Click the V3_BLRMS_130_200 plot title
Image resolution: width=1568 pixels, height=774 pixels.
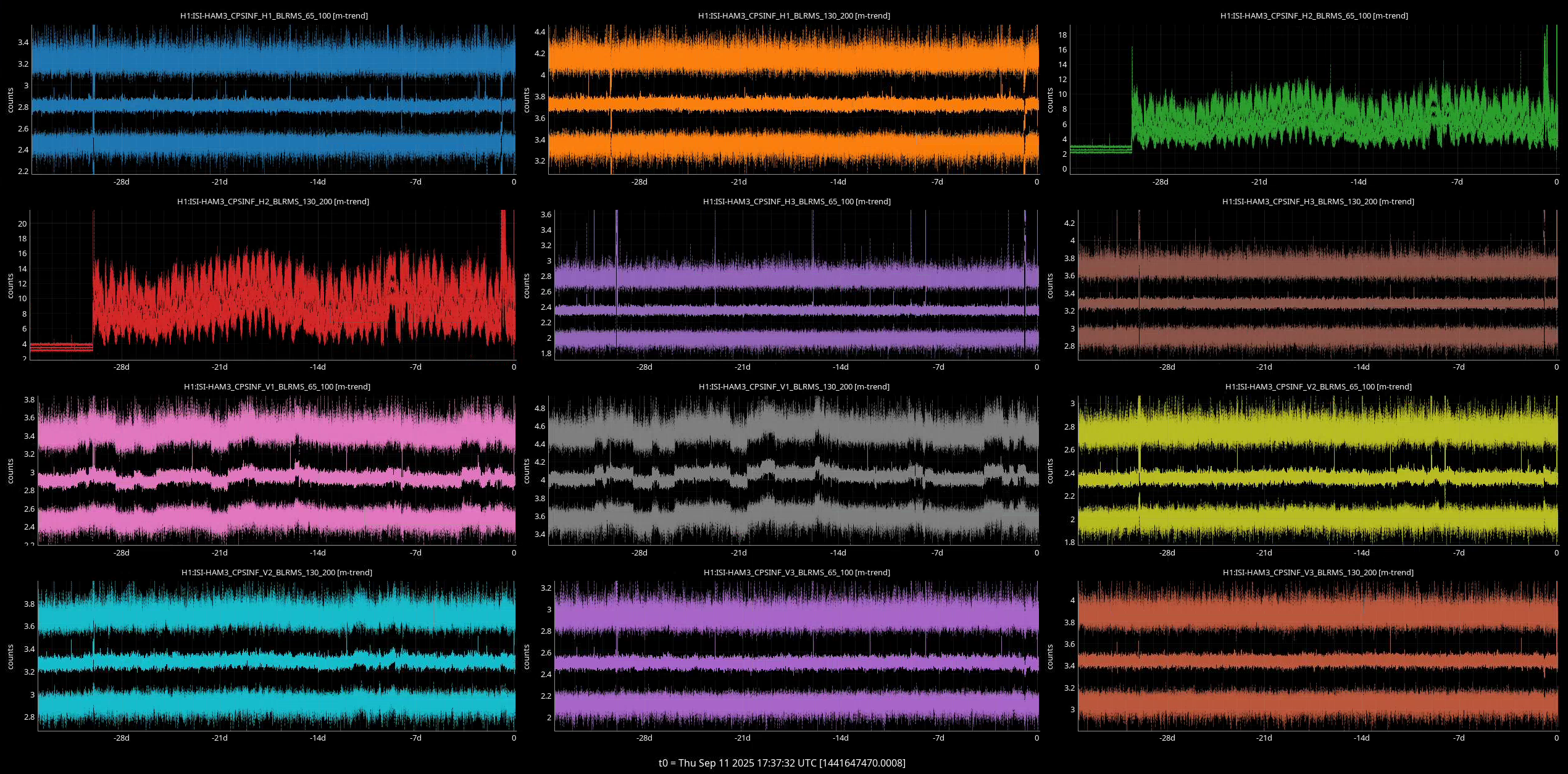click(1317, 572)
